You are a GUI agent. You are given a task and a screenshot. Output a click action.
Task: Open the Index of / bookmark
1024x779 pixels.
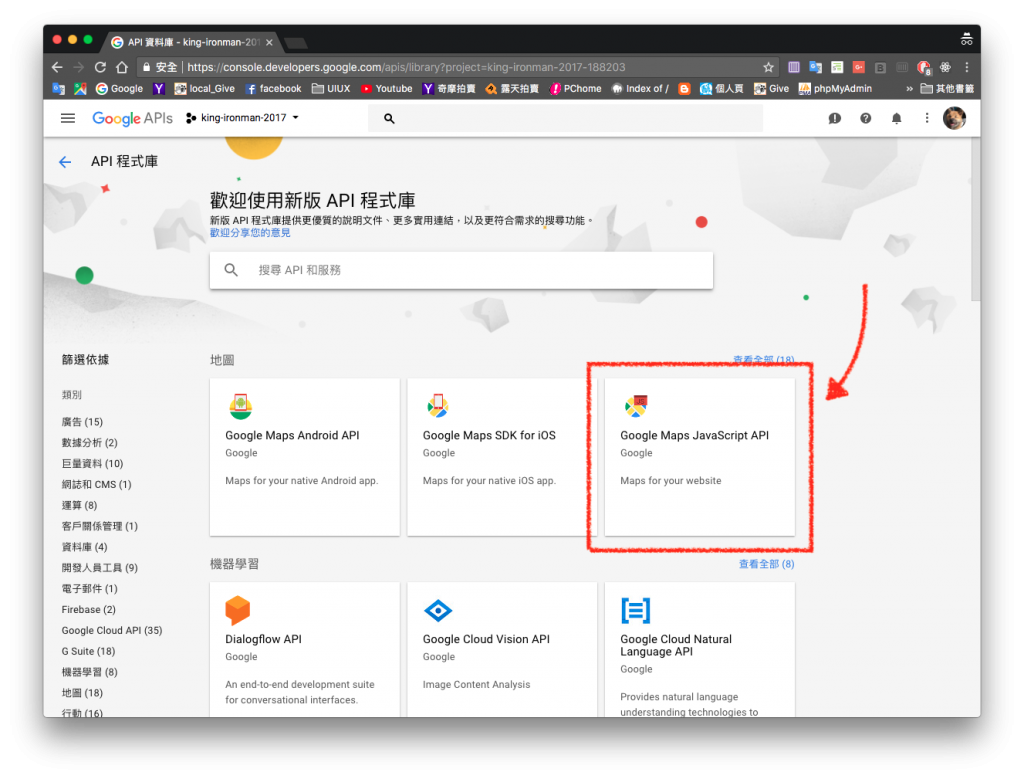pos(640,89)
